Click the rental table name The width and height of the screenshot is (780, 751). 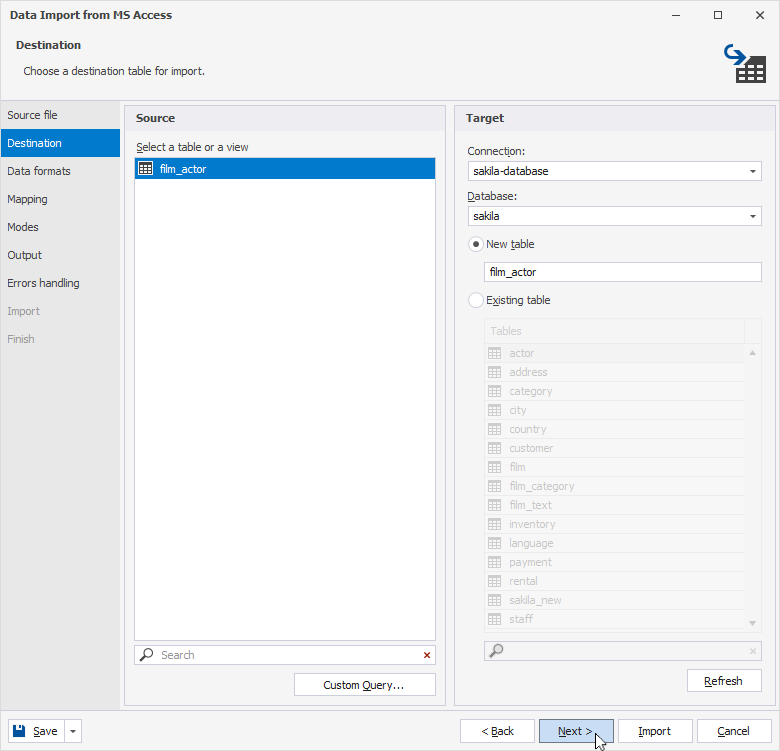(x=523, y=581)
